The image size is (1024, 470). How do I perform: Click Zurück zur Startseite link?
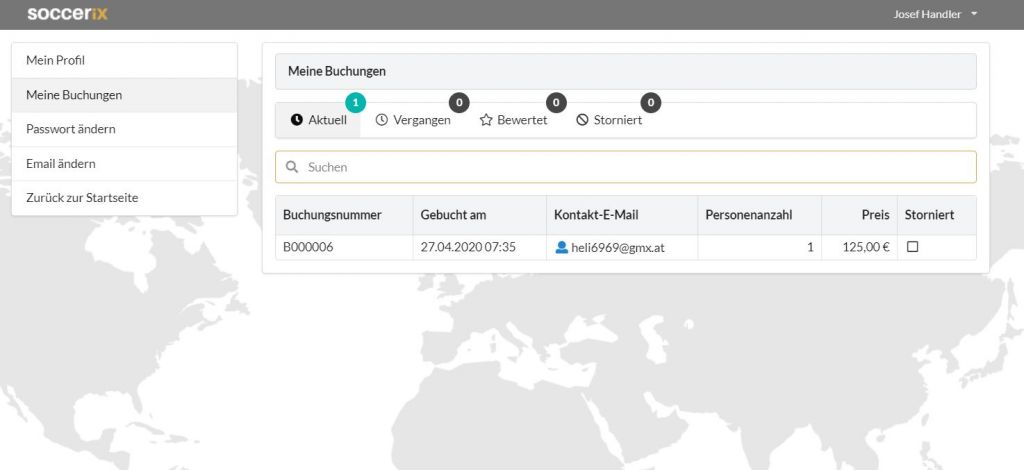(124, 198)
